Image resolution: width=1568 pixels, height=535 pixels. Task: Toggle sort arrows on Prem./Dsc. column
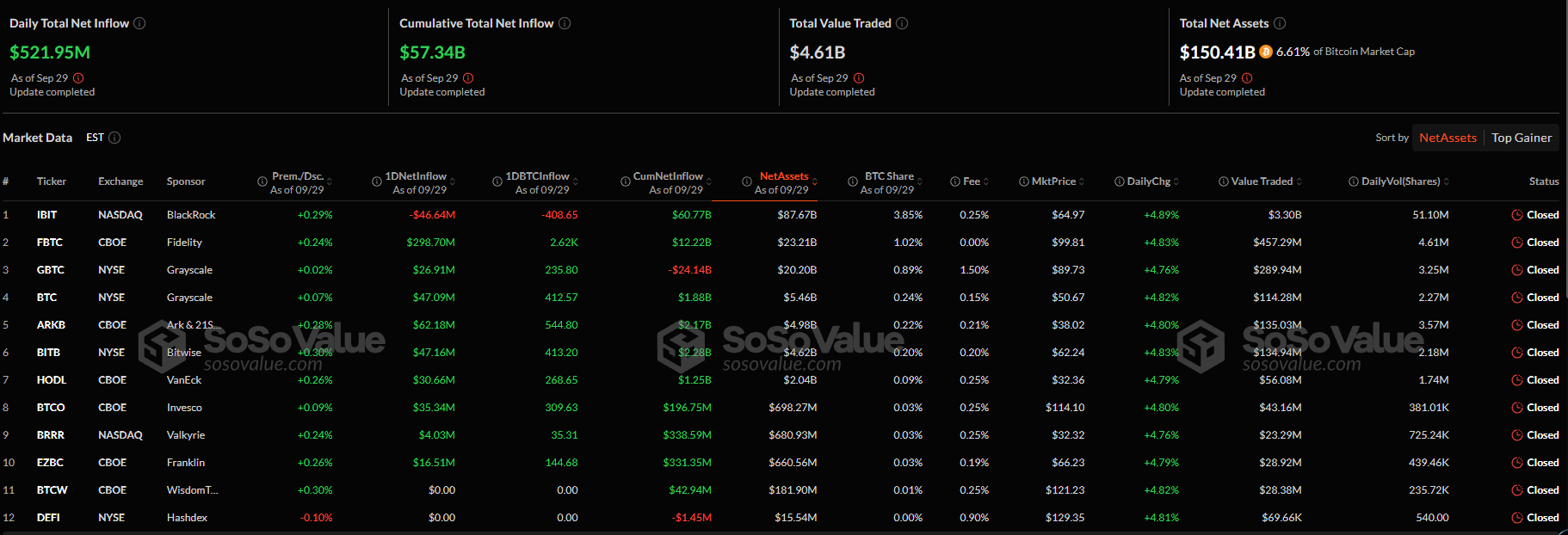330,181
